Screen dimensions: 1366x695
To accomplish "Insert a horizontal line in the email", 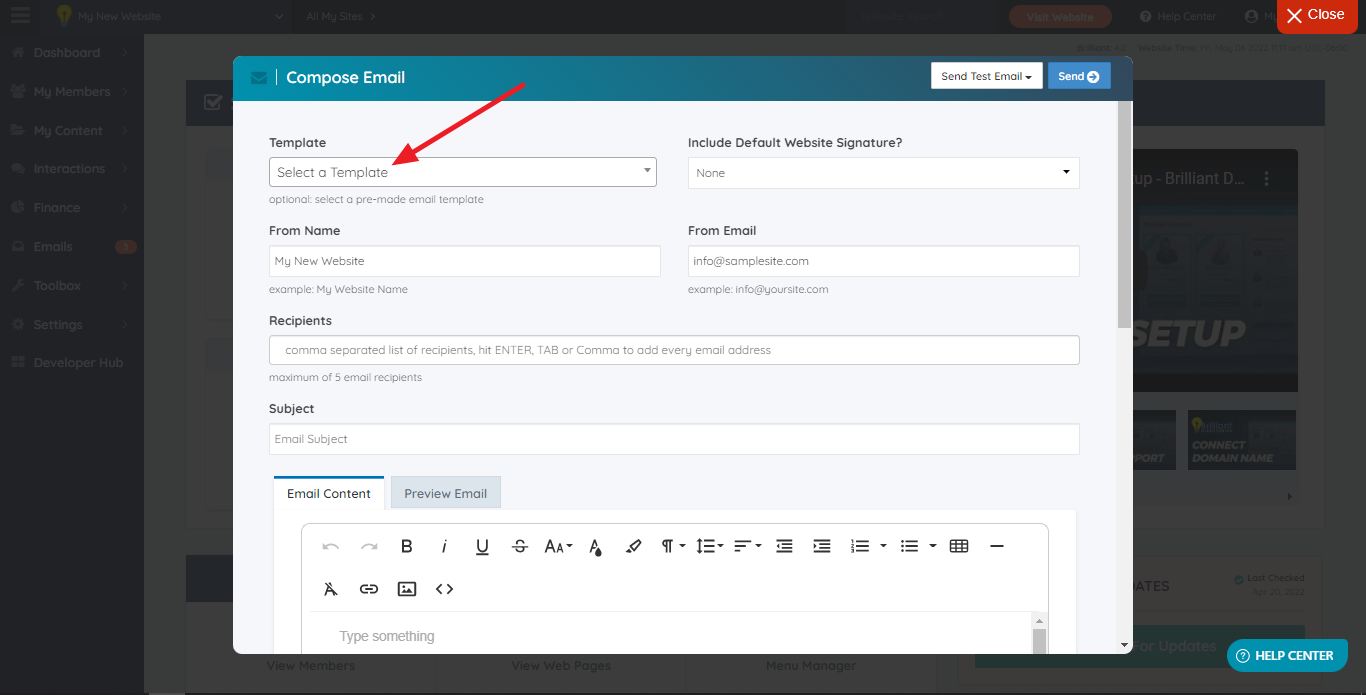I will 996,546.
